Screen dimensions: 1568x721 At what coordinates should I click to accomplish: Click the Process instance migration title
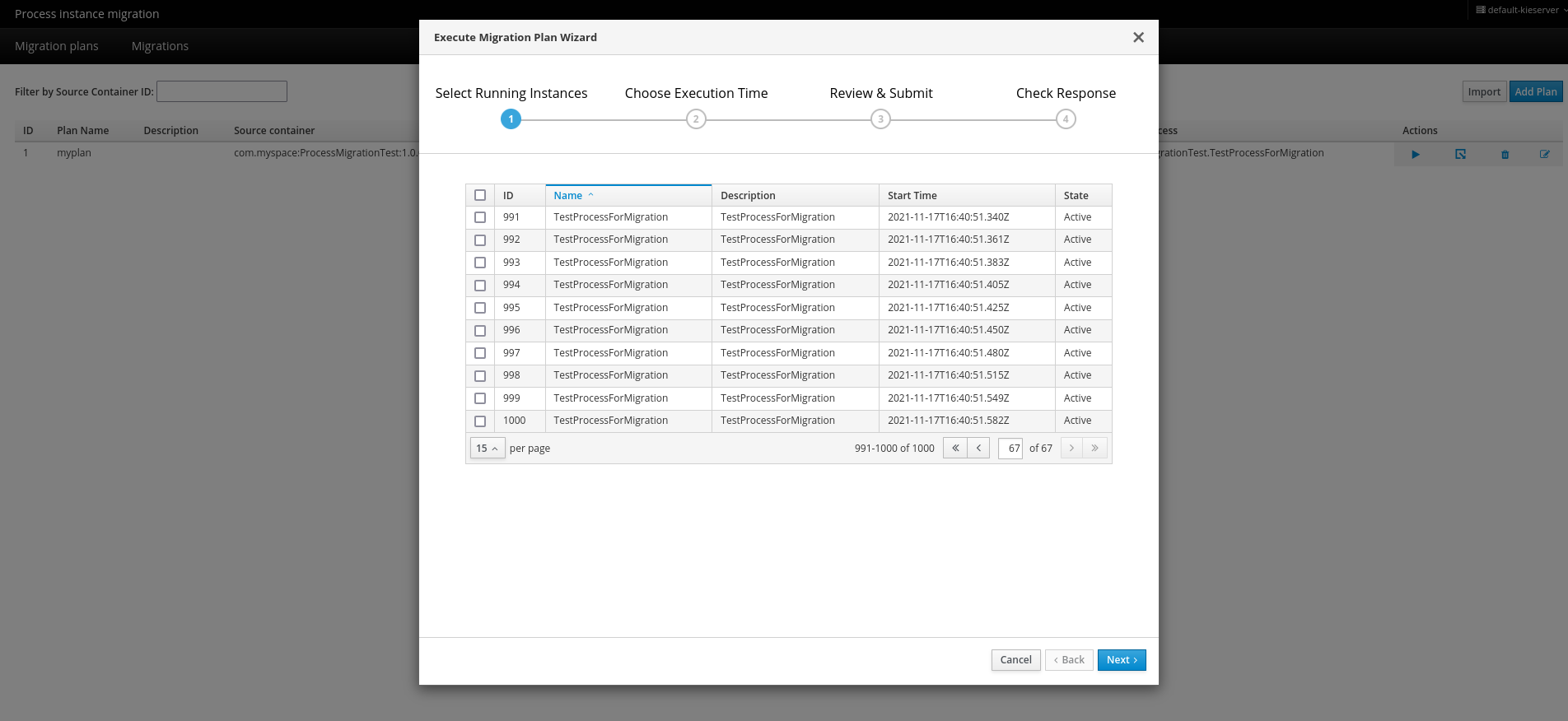coord(87,14)
